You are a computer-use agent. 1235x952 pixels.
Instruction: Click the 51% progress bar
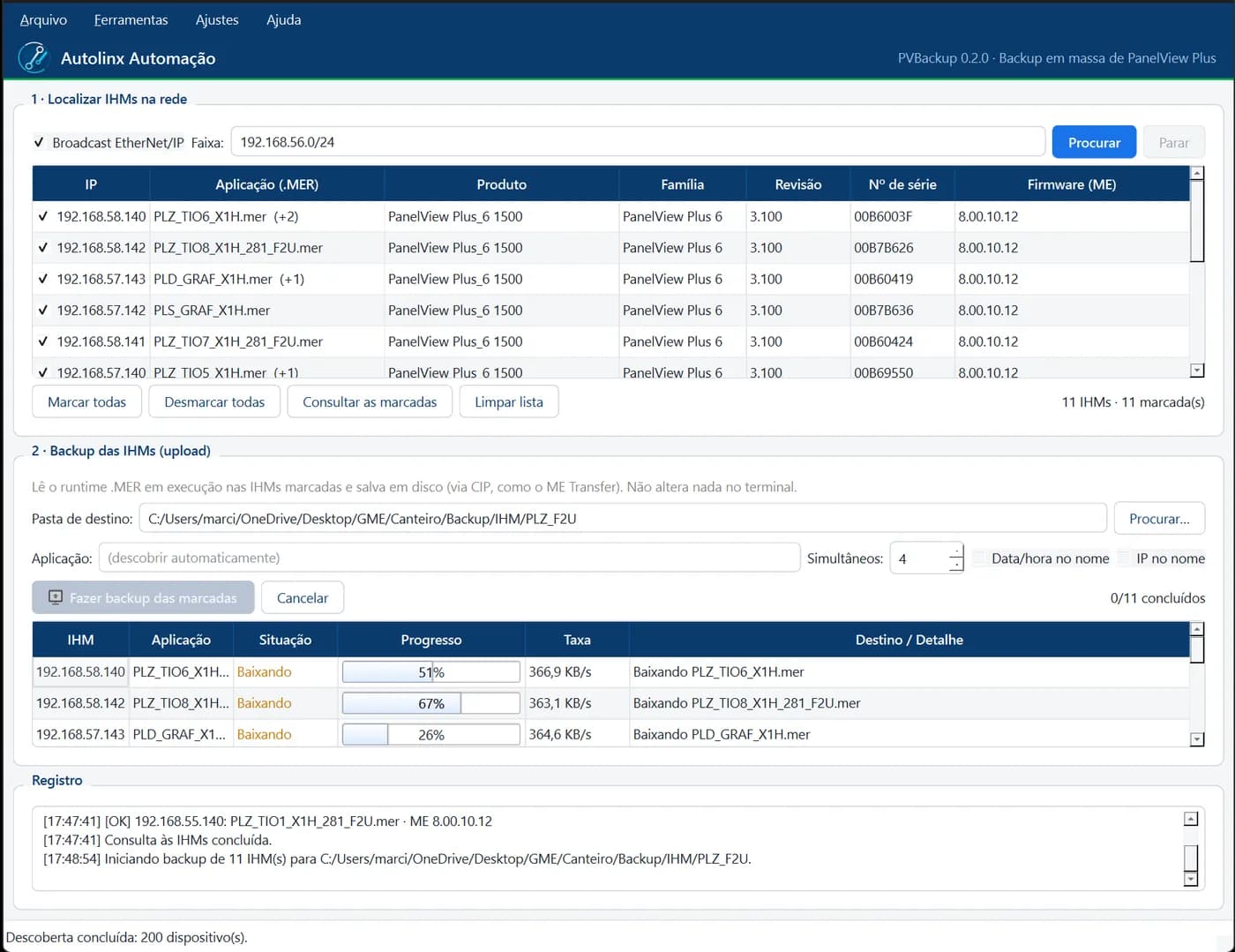(431, 671)
